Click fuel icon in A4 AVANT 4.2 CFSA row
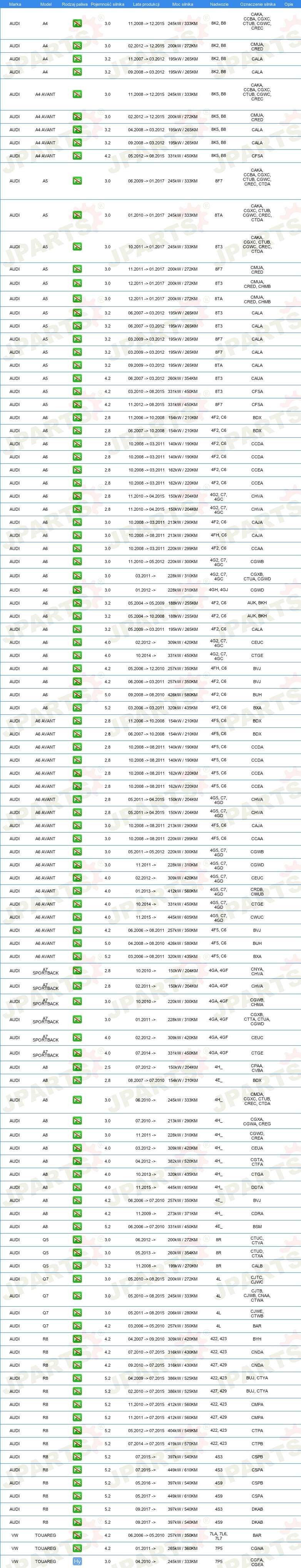The image size is (301, 1568). pos(77,156)
